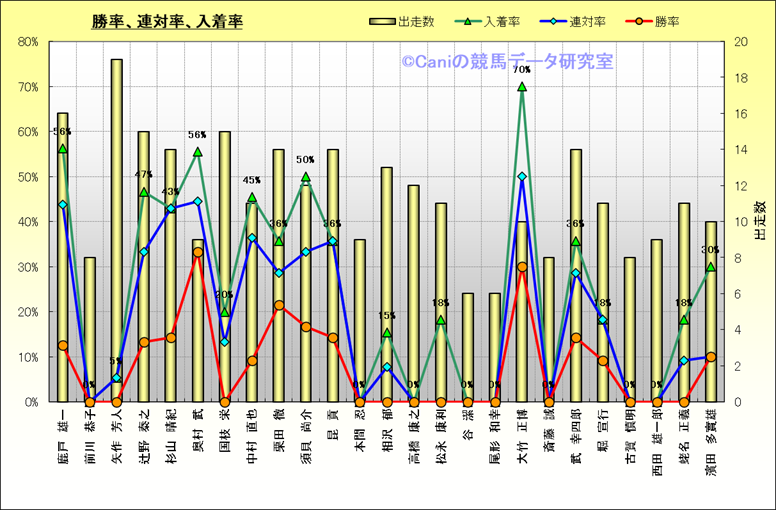Image resolution: width=776 pixels, height=510 pixels.
Task: Click the 出走数 bar legend icon
Action: click(x=381, y=21)
